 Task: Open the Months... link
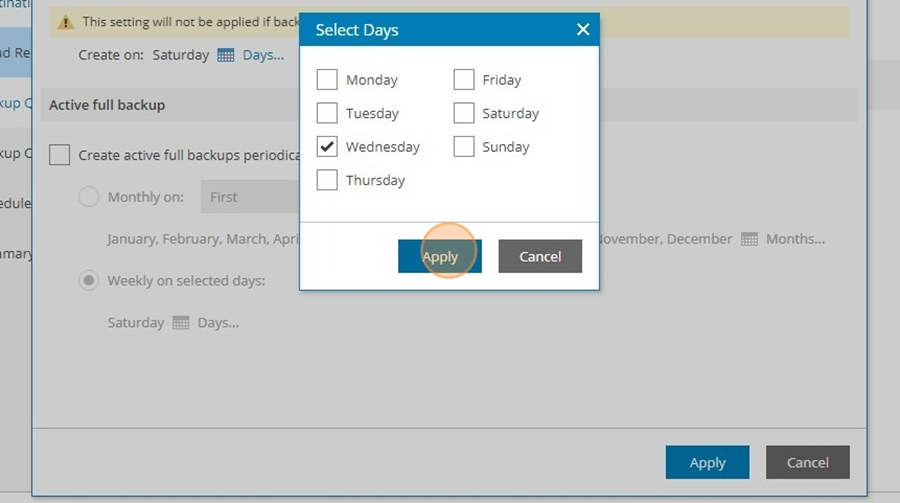coord(795,239)
